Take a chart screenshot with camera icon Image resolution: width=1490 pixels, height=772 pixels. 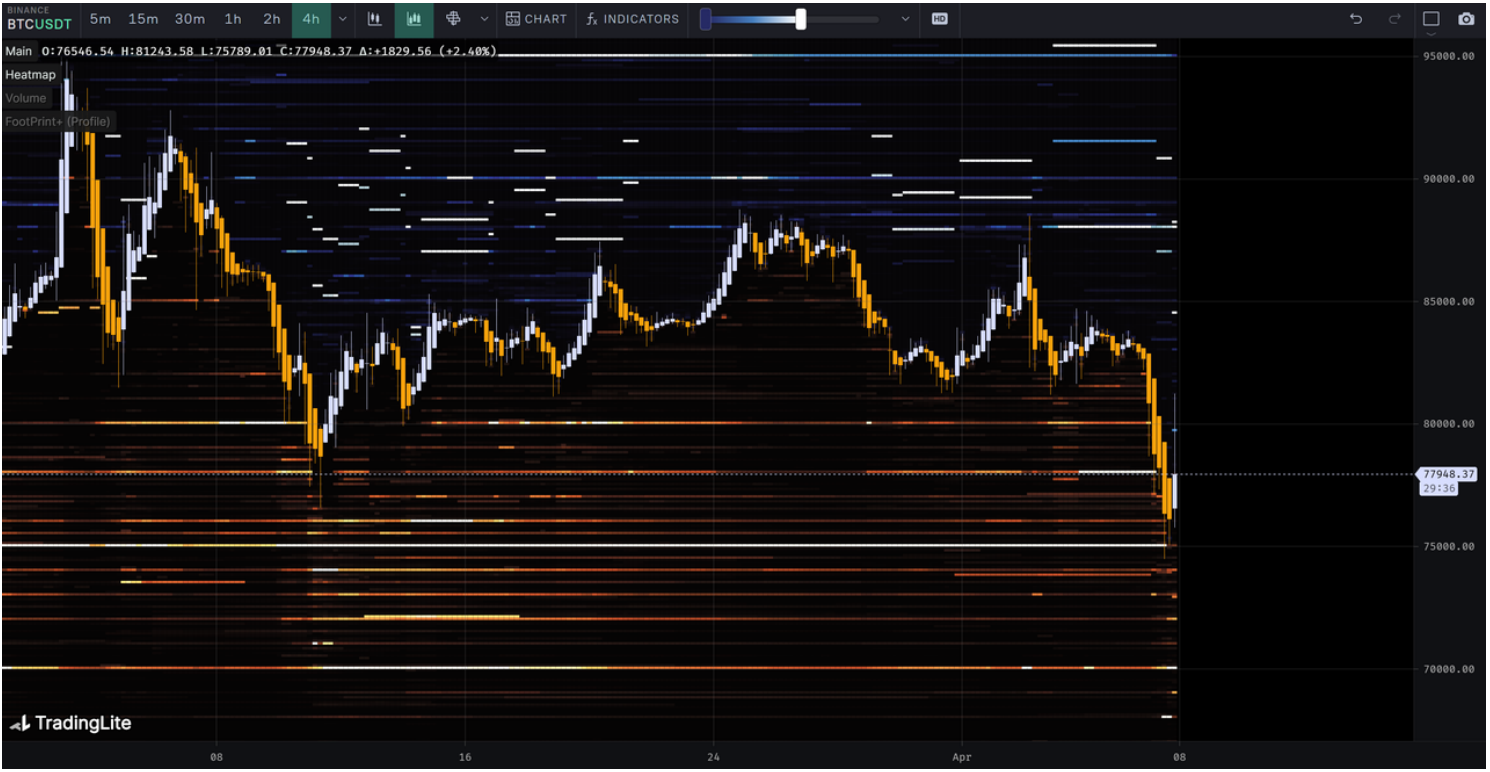pyautogui.click(x=1466, y=19)
